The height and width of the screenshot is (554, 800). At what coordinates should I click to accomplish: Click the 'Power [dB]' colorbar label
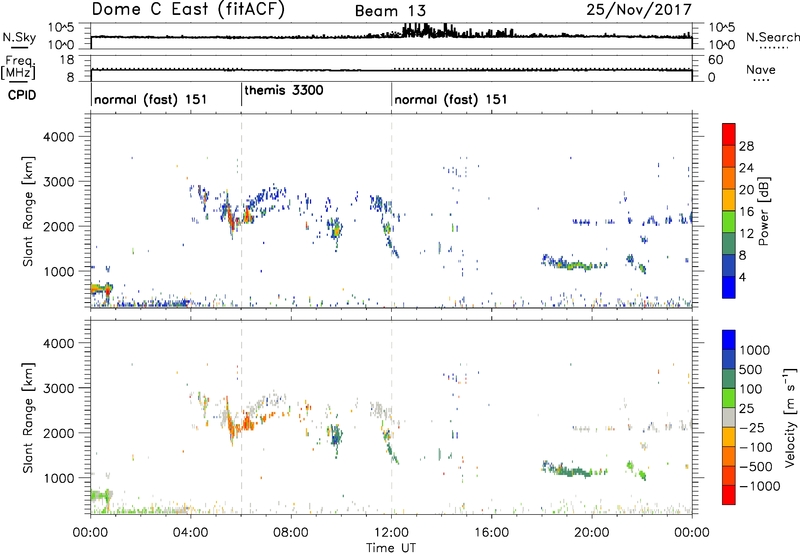click(763, 211)
